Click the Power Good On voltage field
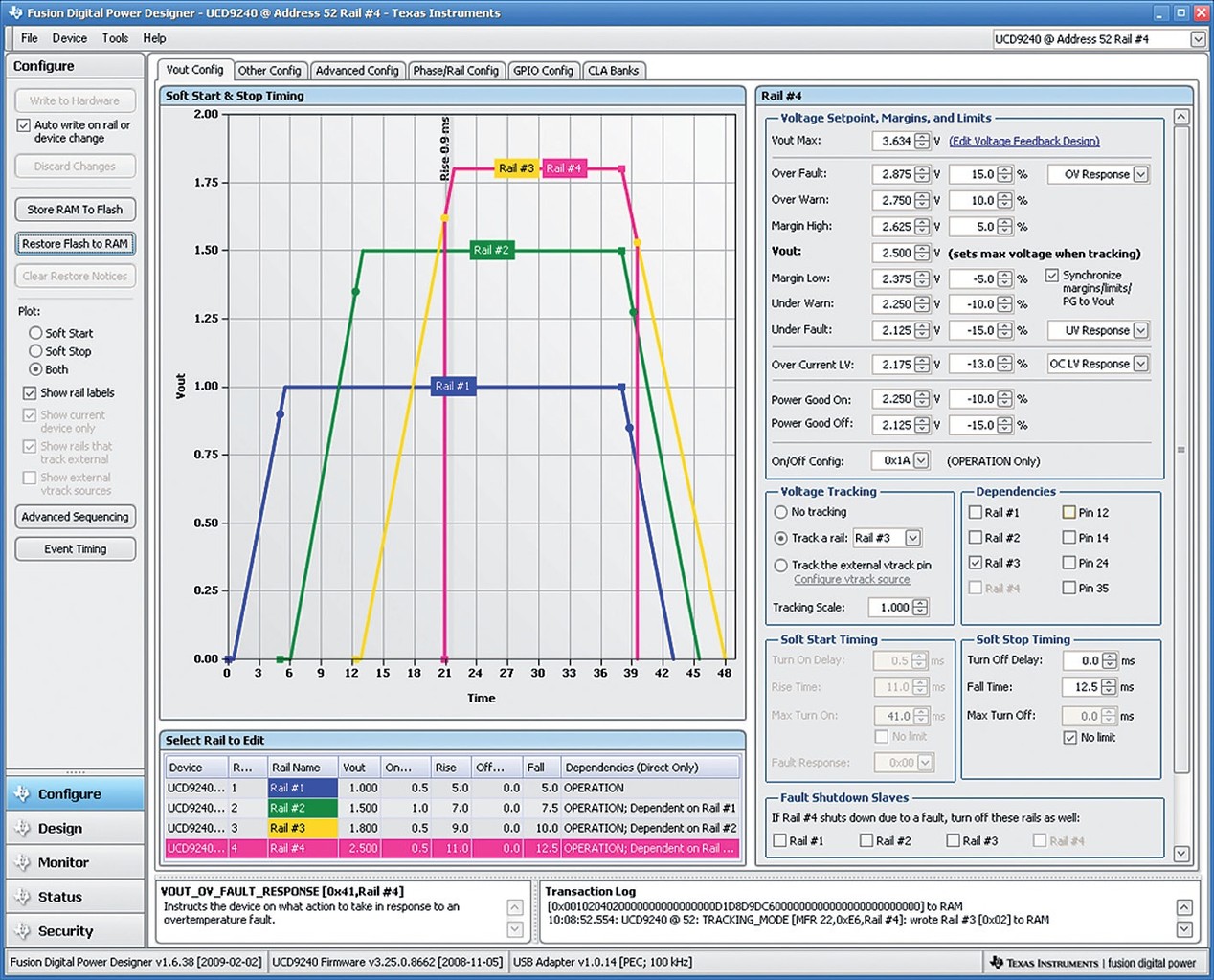This screenshot has height=980, width=1214. pyautogui.click(x=892, y=399)
